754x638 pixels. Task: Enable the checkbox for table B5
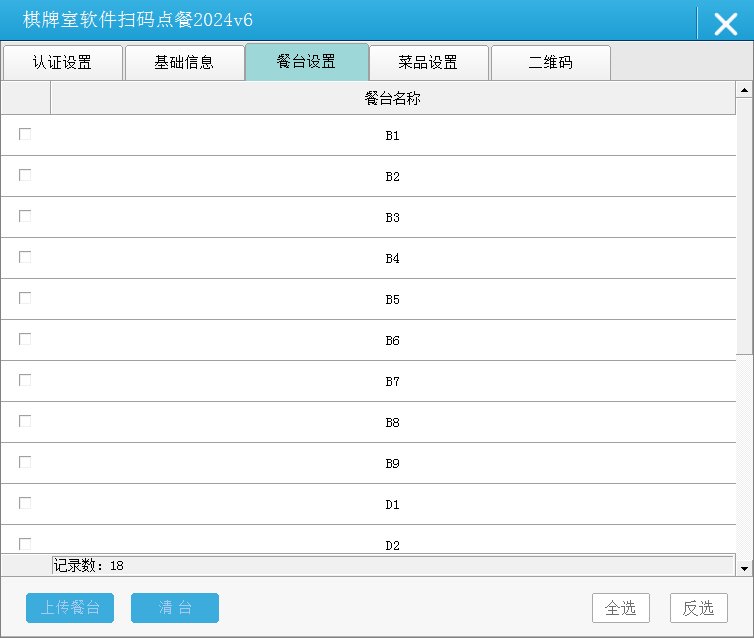pyautogui.click(x=25, y=299)
